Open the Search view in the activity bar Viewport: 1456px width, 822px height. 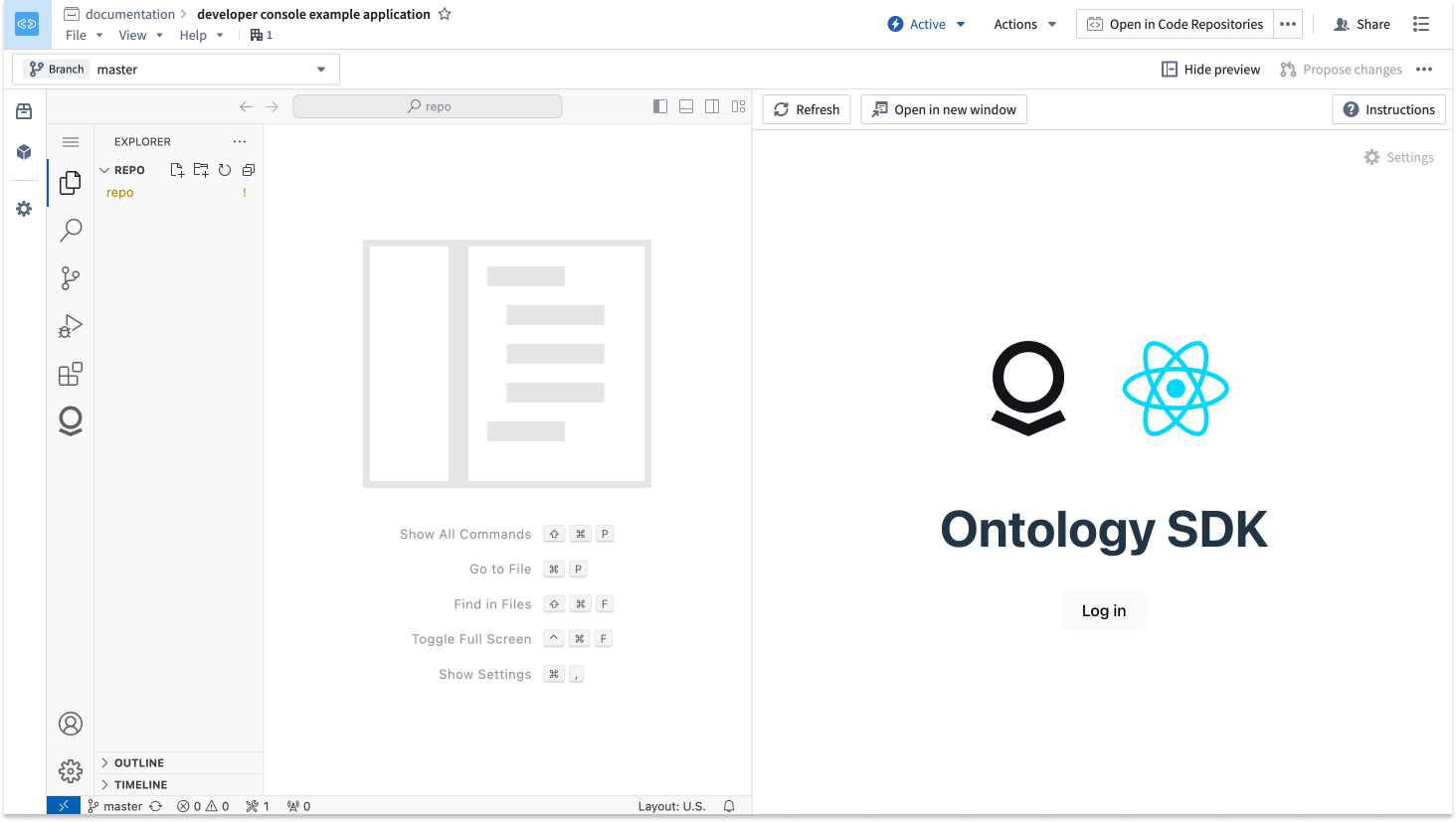(x=71, y=231)
